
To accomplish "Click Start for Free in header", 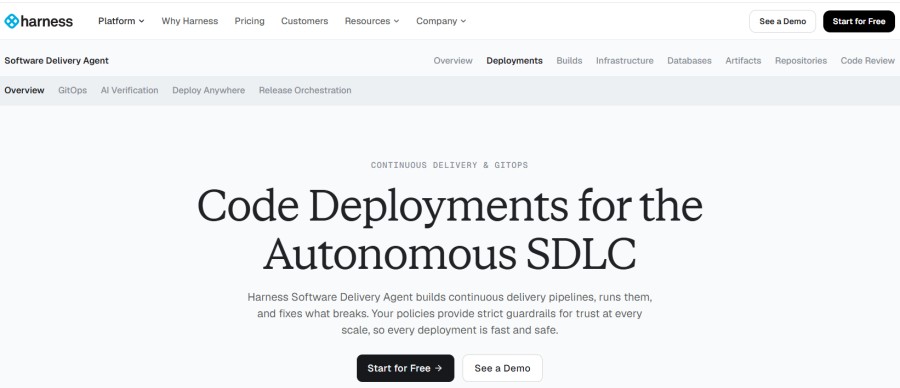I will point(859,21).
